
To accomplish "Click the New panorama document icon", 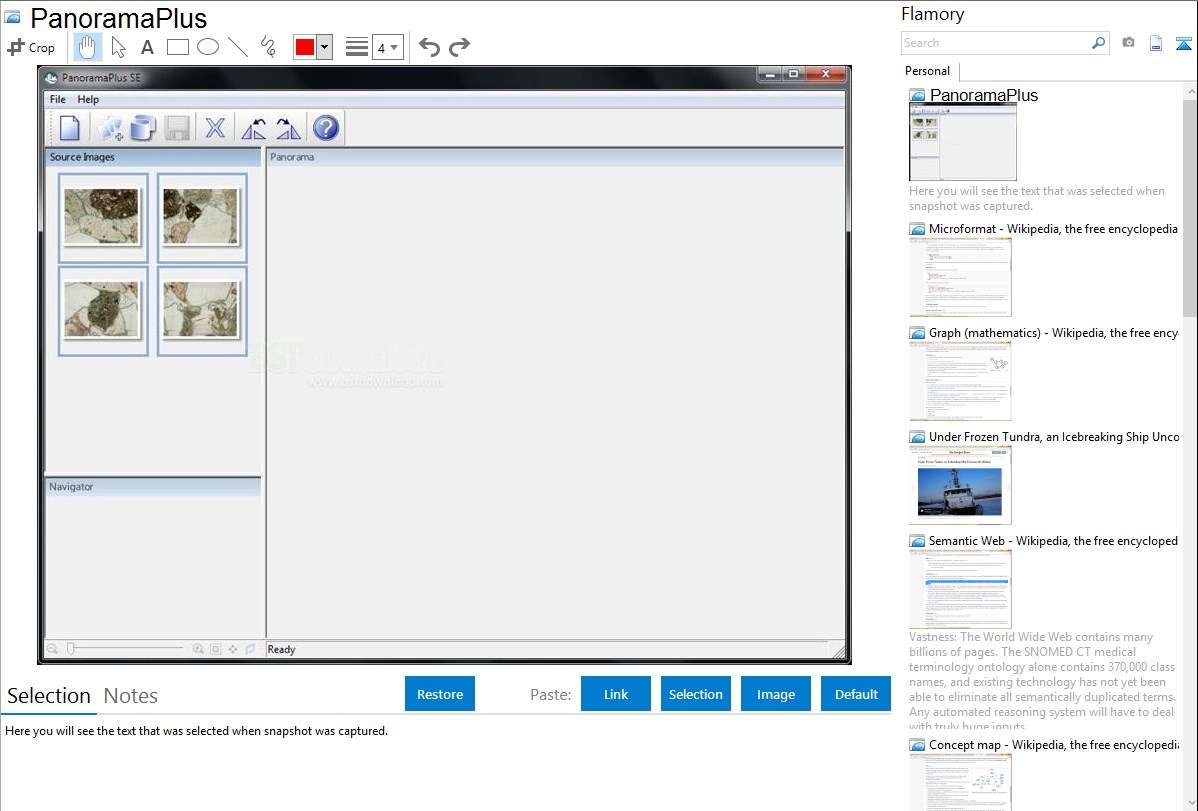I will (x=70, y=128).
